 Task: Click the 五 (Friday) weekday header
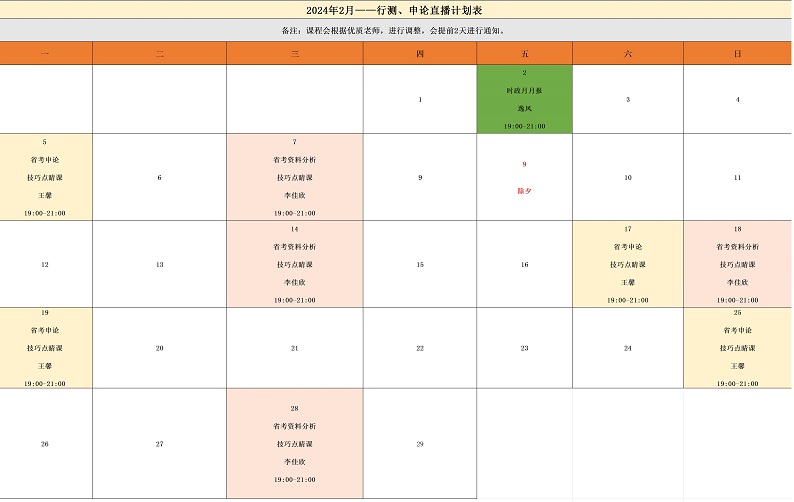click(x=525, y=53)
